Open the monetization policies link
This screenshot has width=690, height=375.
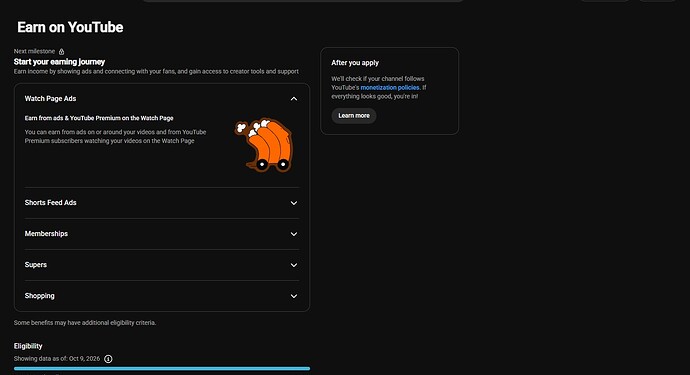(390, 88)
